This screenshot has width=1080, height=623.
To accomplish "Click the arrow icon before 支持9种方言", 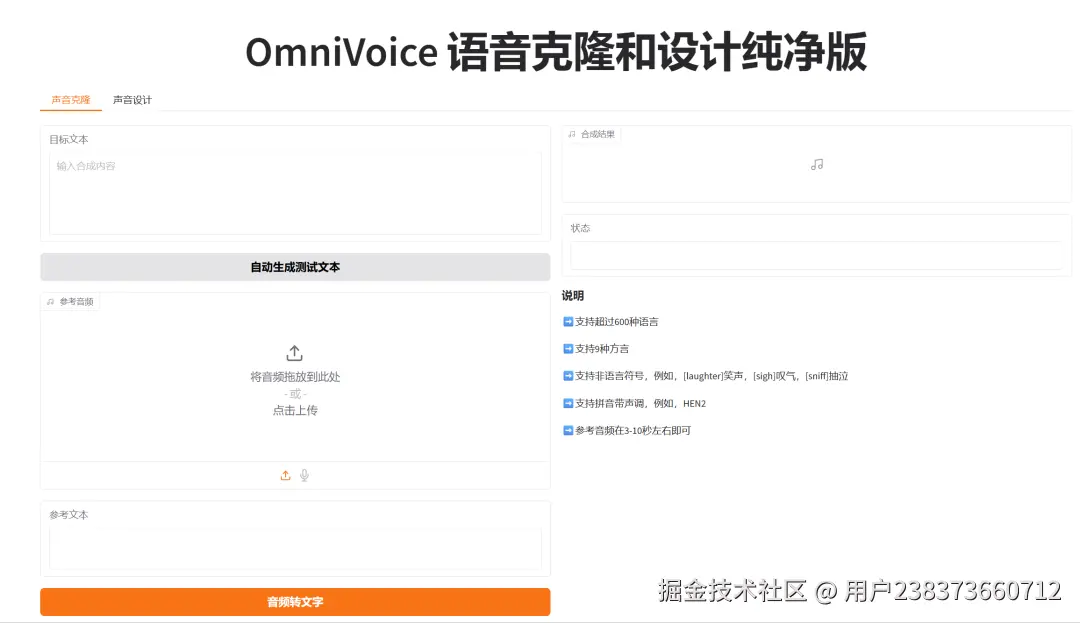I will pos(568,348).
